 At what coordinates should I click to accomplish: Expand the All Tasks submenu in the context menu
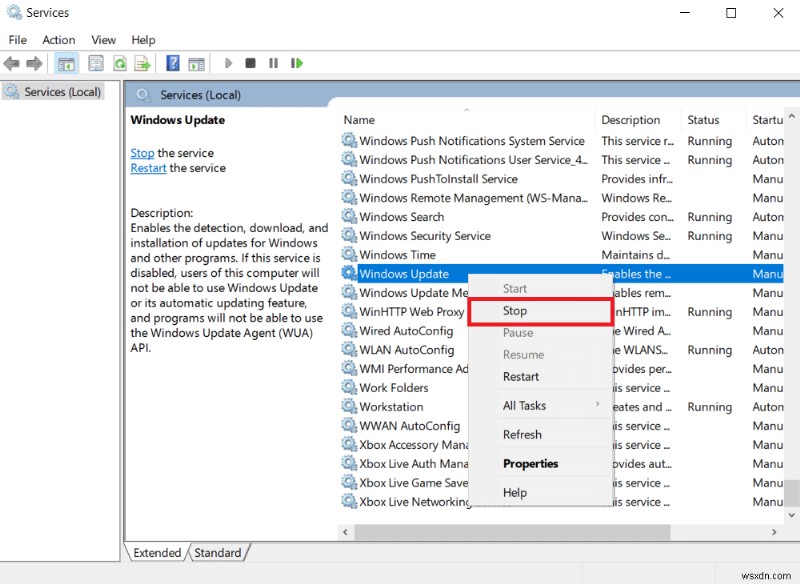coord(526,405)
